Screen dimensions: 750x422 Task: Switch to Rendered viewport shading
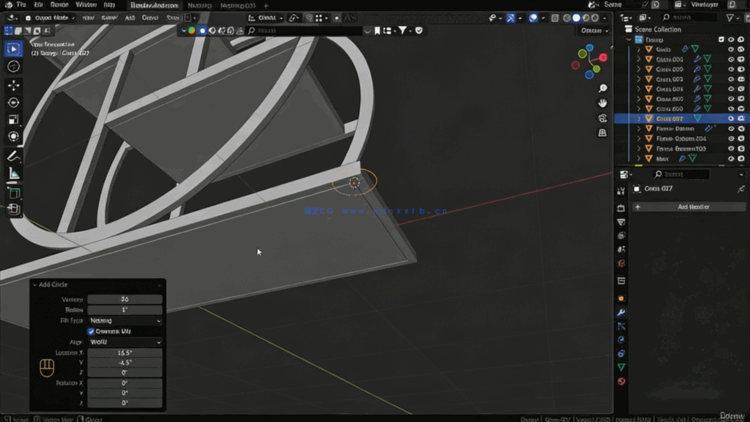pos(595,18)
